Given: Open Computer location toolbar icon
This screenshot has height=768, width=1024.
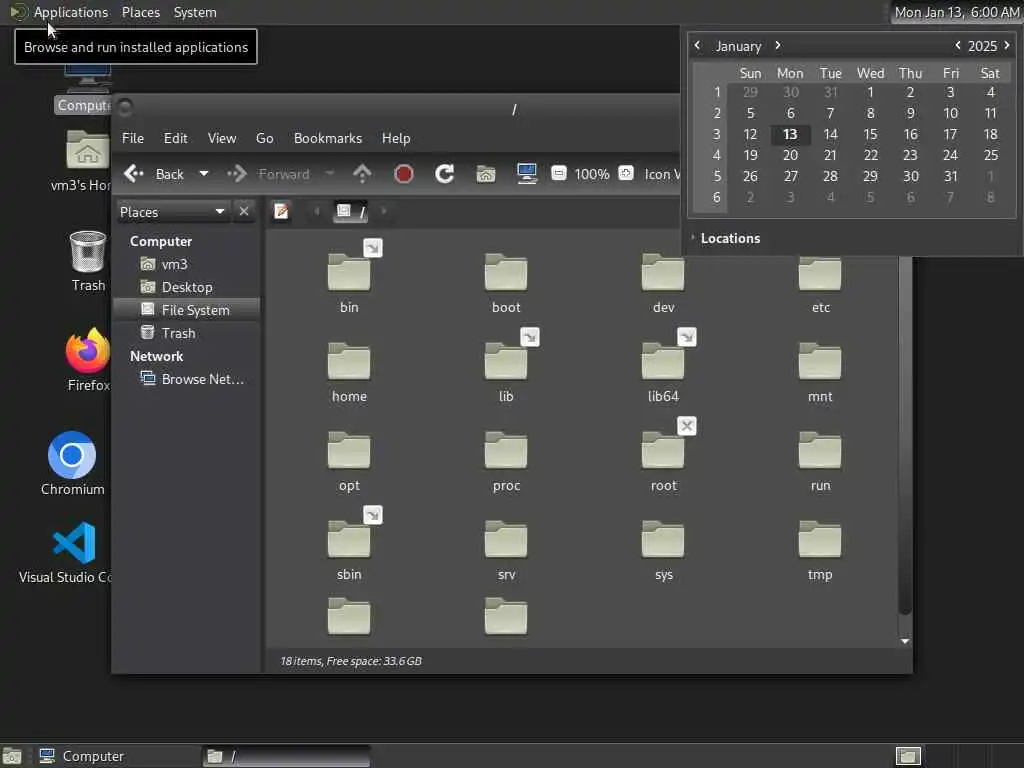Looking at the screenshot, I should pyautogui.click(x=526, y=174).
